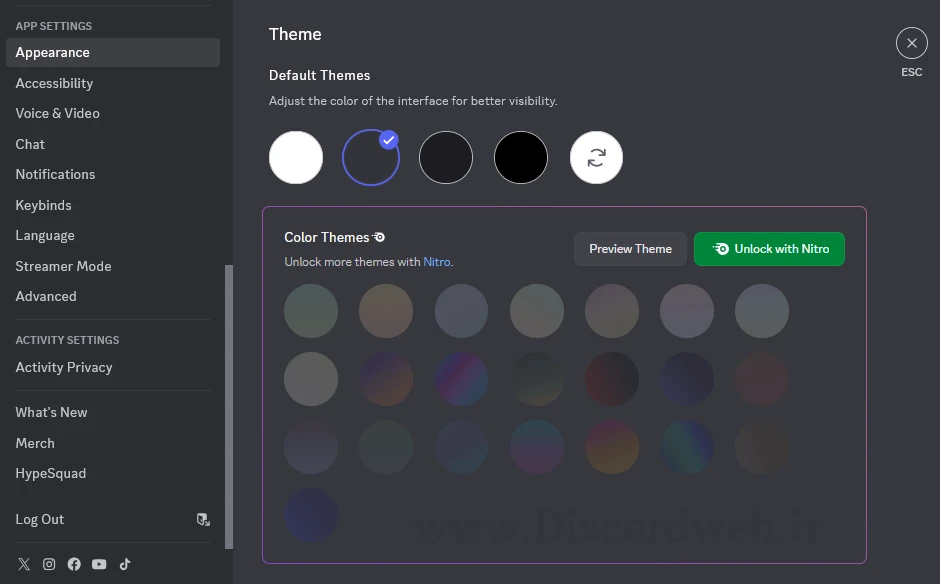
Task: Select the currently checked Dark theme circle
Action: pyautogui.click(x=370, y=158)
